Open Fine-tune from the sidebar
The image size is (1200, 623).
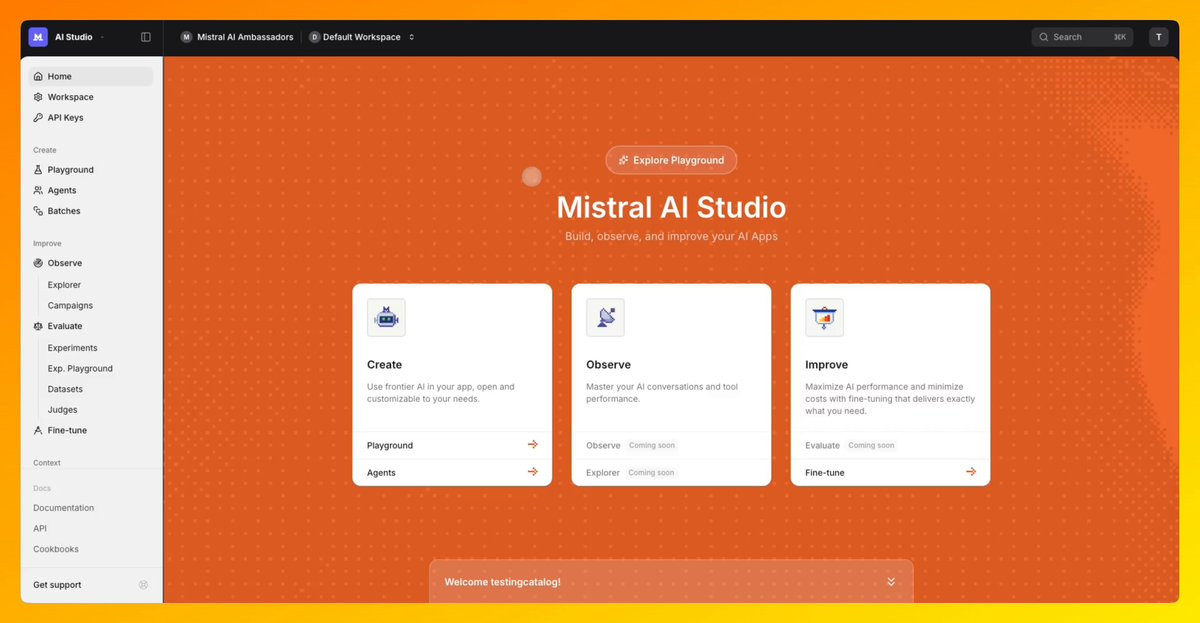coord(91,430)
